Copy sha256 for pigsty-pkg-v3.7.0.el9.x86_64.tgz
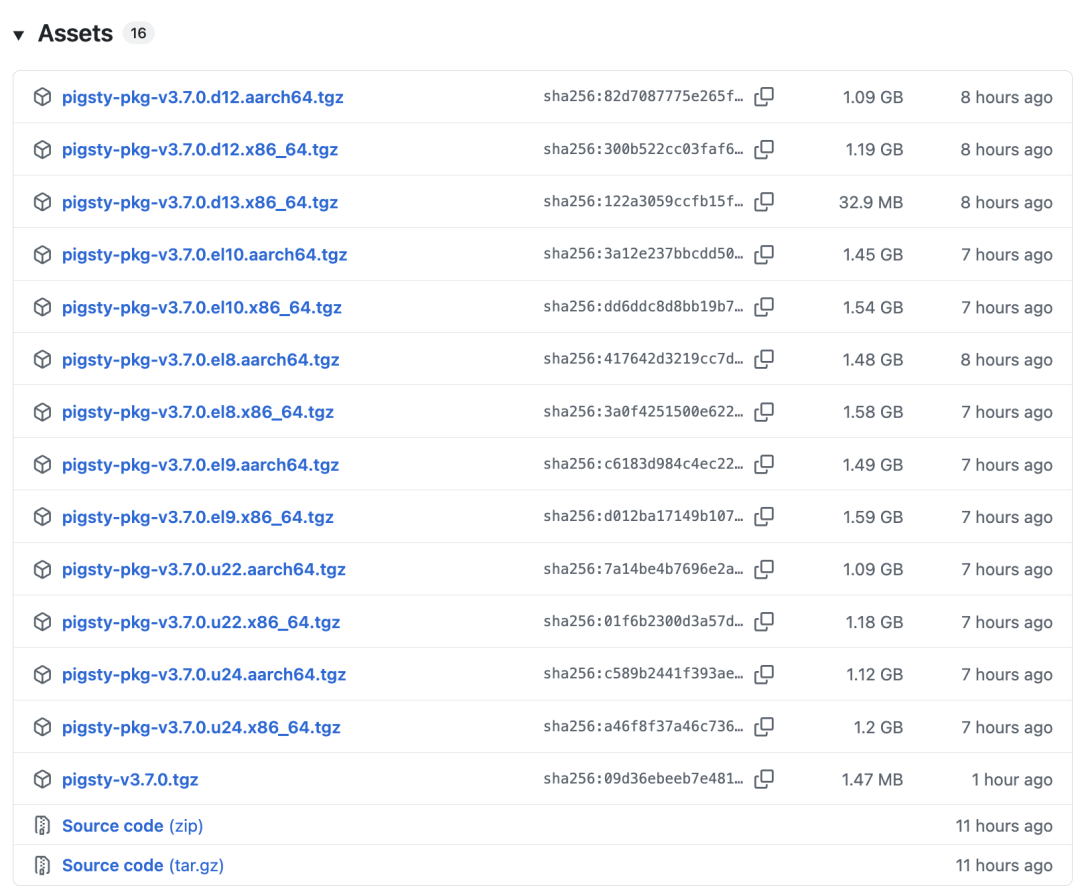This screenshot has width=1080, height=896. point(764,517)
